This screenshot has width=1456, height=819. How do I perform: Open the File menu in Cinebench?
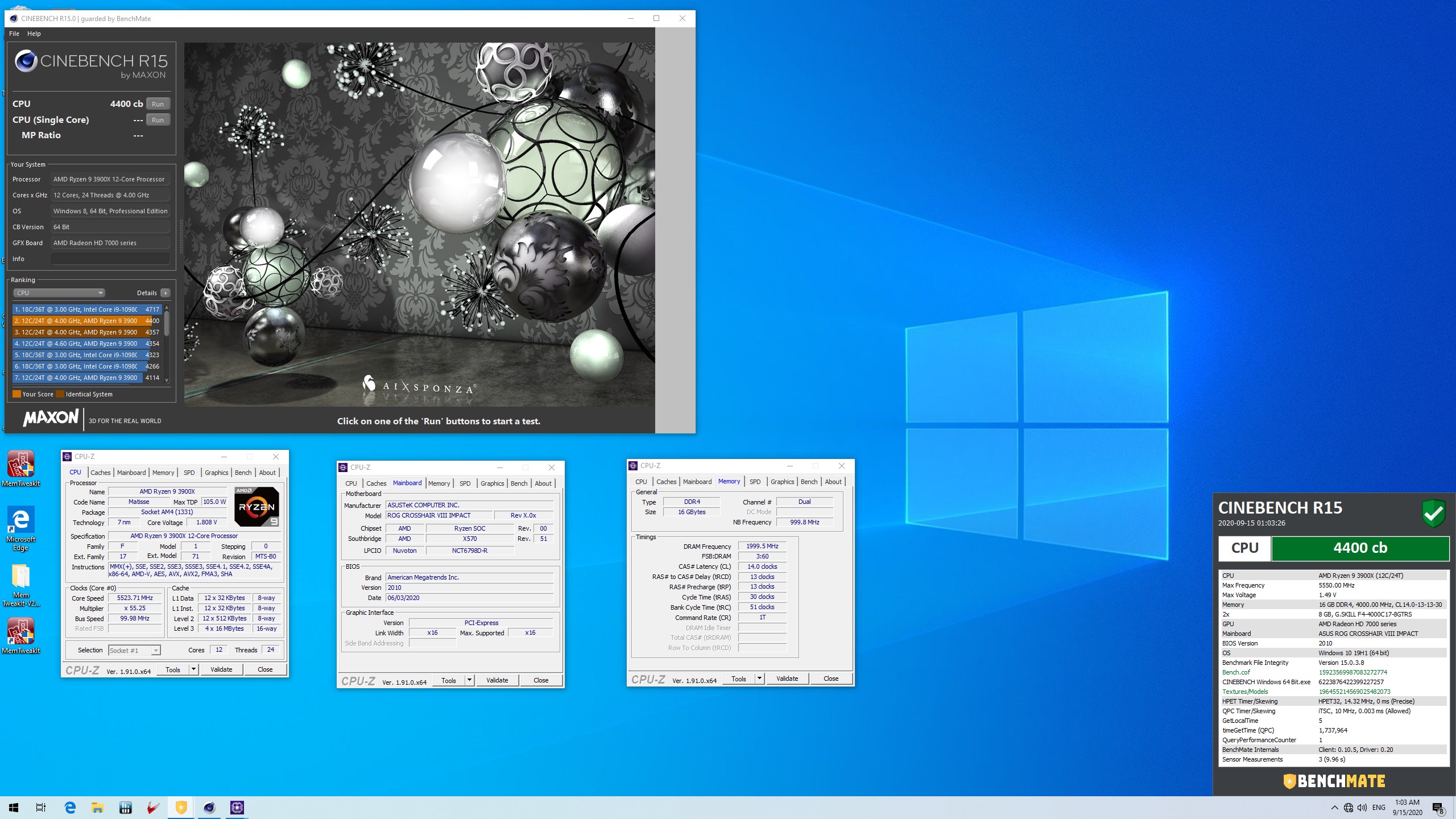14,34
